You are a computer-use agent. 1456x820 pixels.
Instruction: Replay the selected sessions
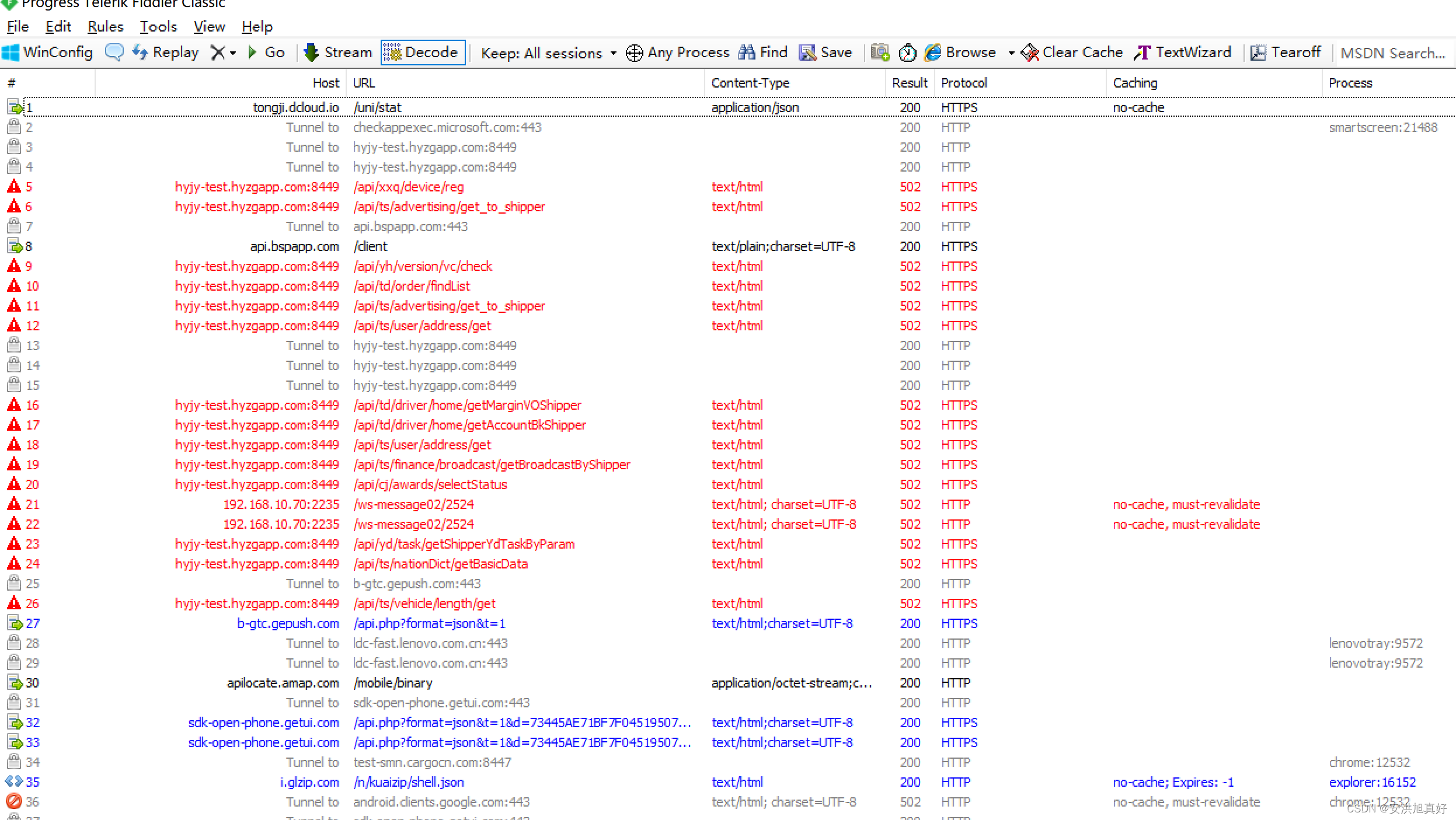click(166, 53)
